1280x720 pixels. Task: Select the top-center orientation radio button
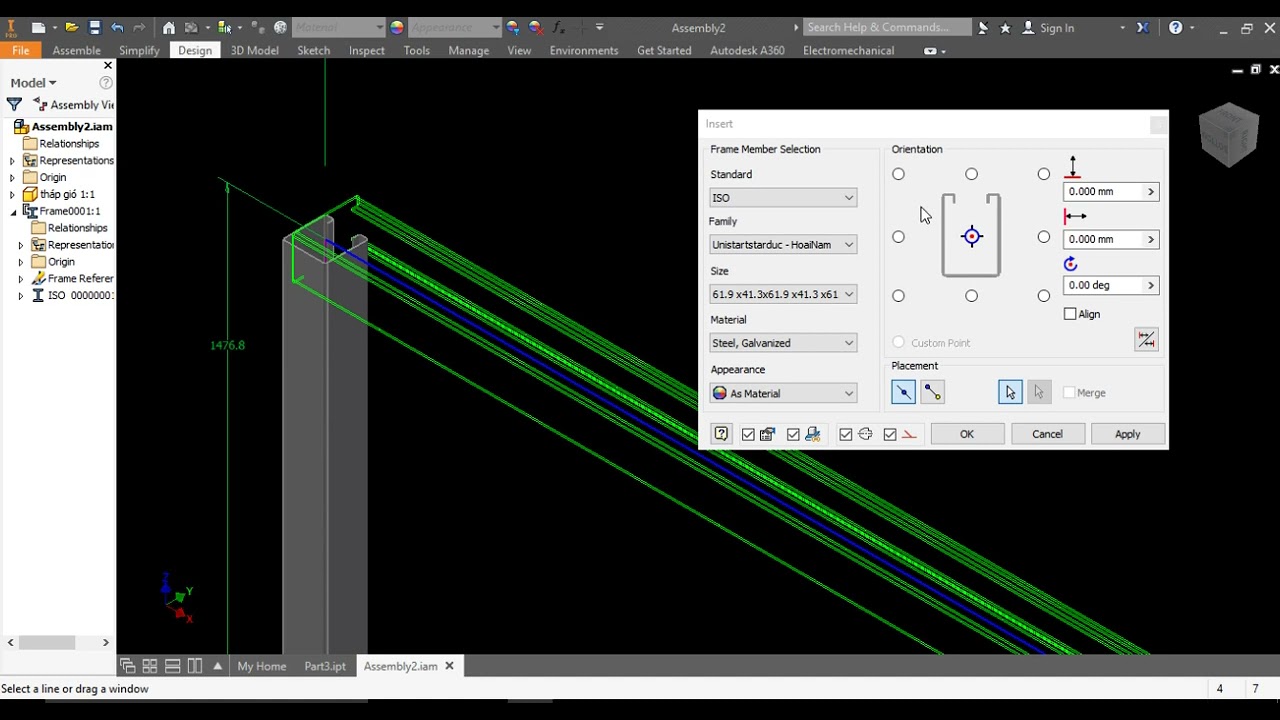coord(971,174)
